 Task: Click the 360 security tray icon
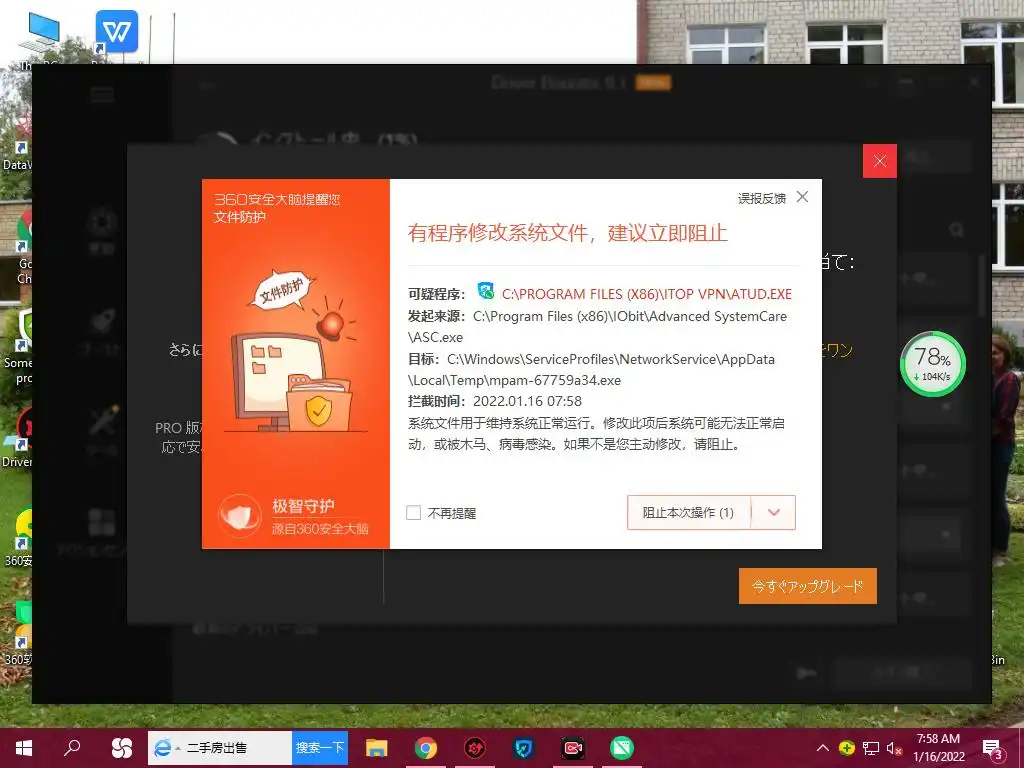coord(847,748)
